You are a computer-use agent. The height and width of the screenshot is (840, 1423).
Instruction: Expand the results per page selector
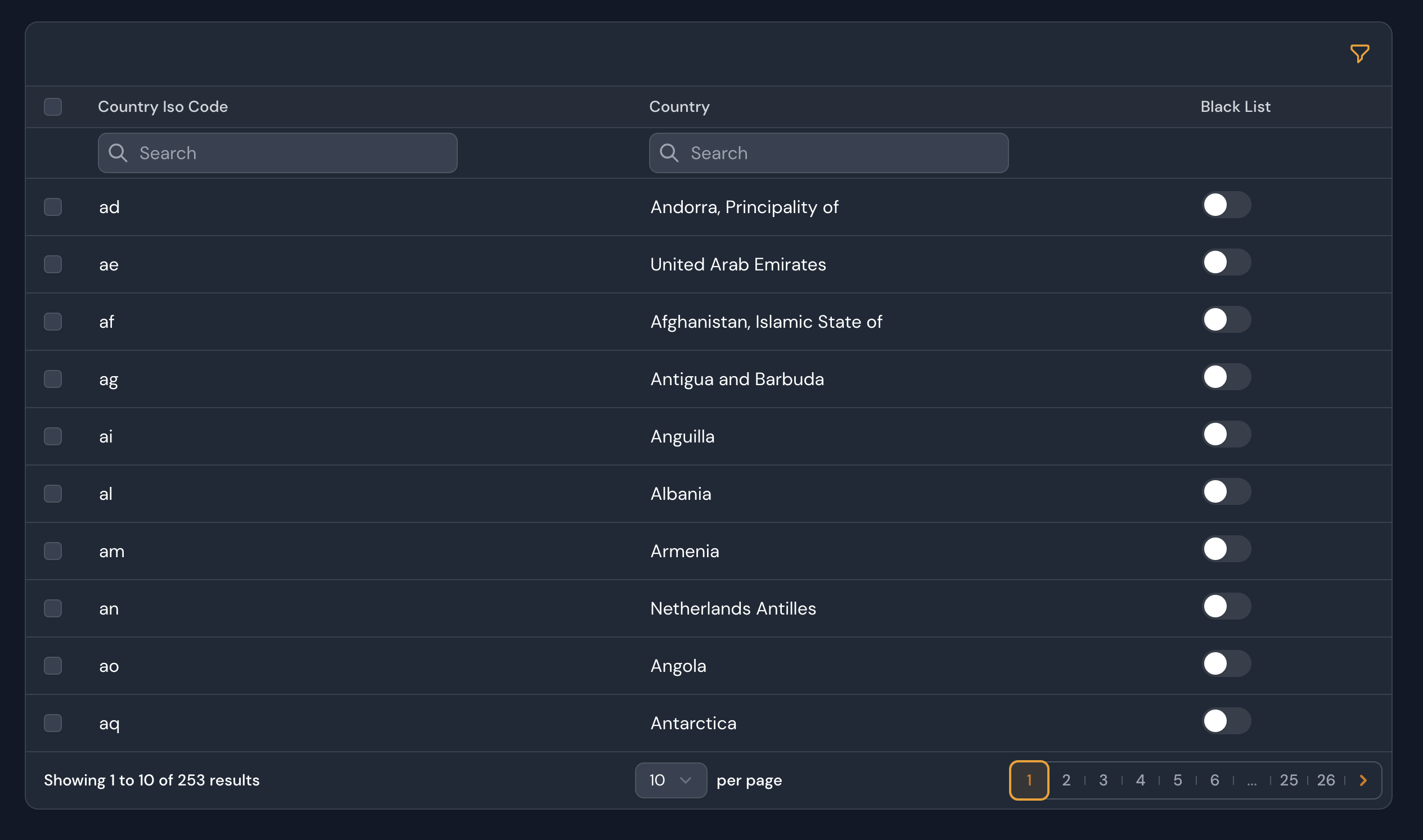click(x=671, y=780)
